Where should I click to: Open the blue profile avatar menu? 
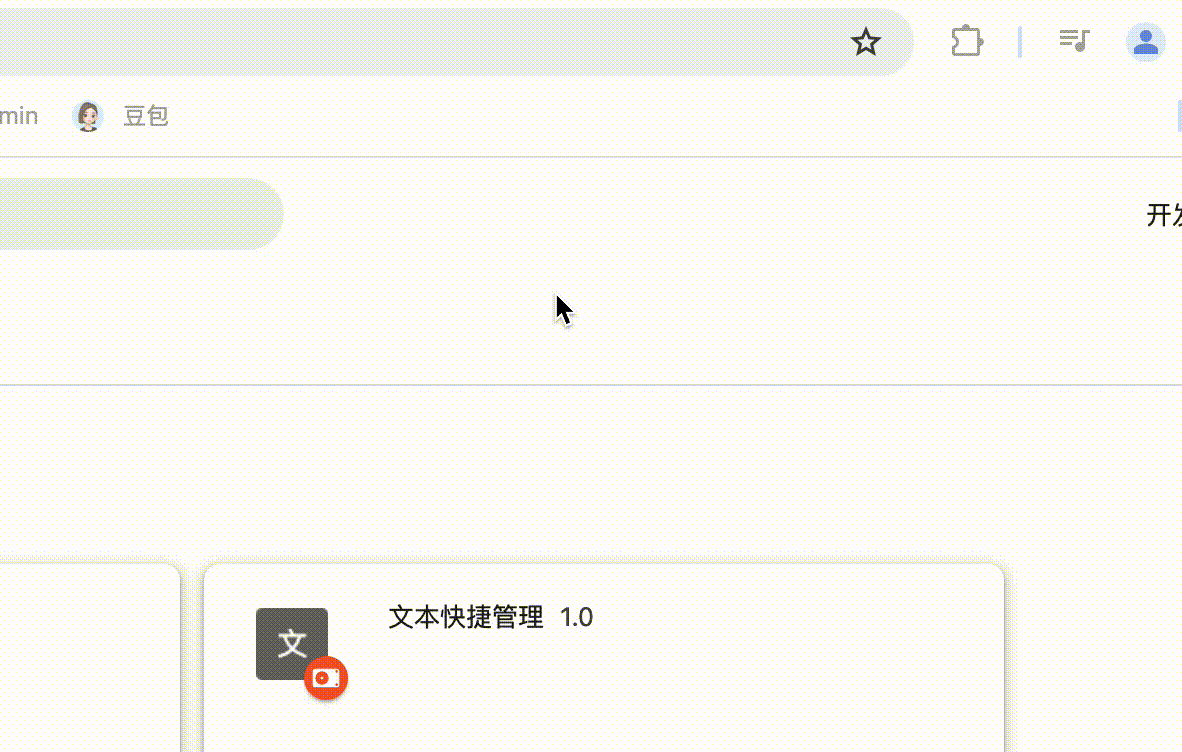click(x=1146, y=41)
